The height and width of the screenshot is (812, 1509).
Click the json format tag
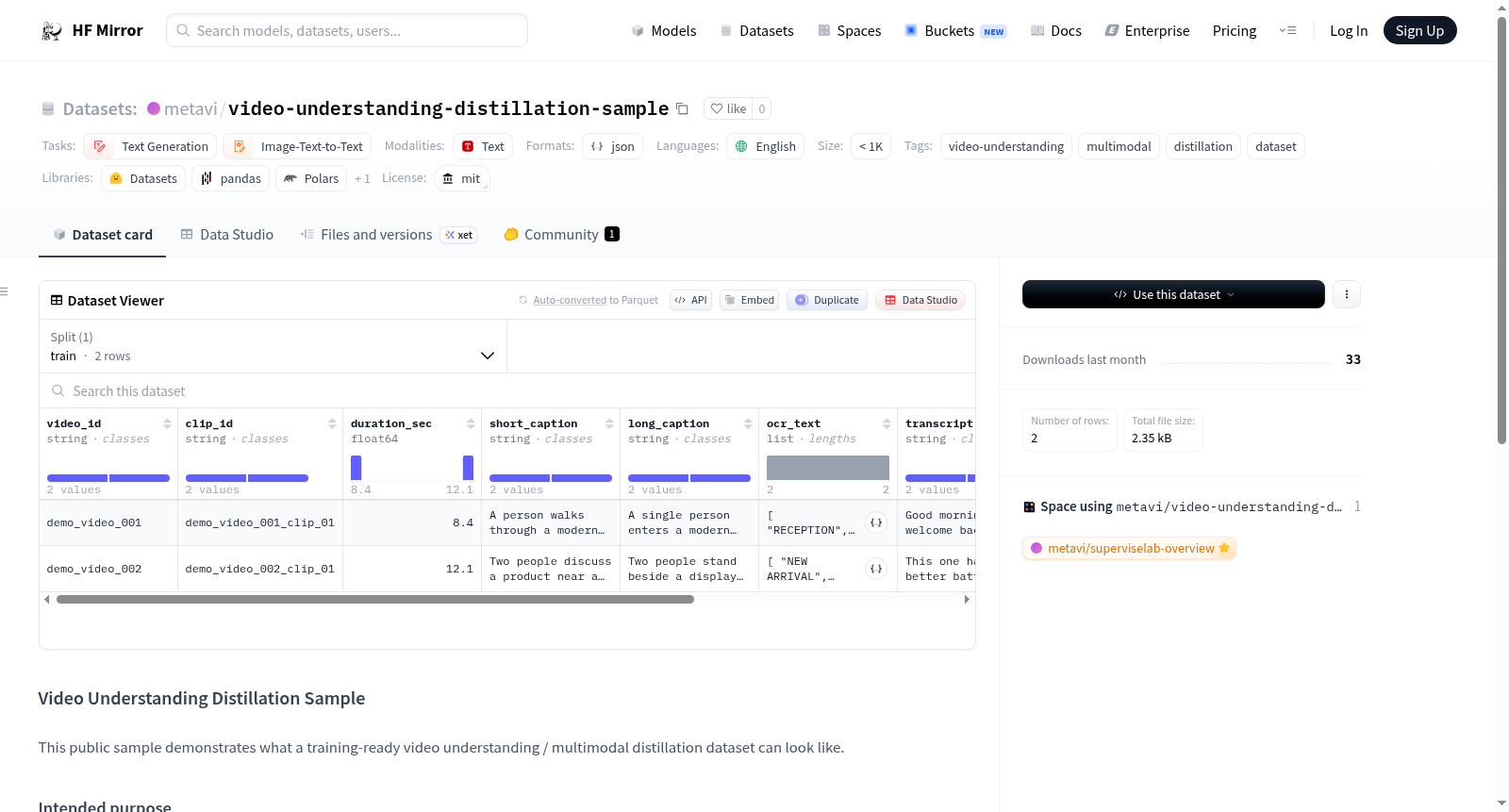pos(613,146)
